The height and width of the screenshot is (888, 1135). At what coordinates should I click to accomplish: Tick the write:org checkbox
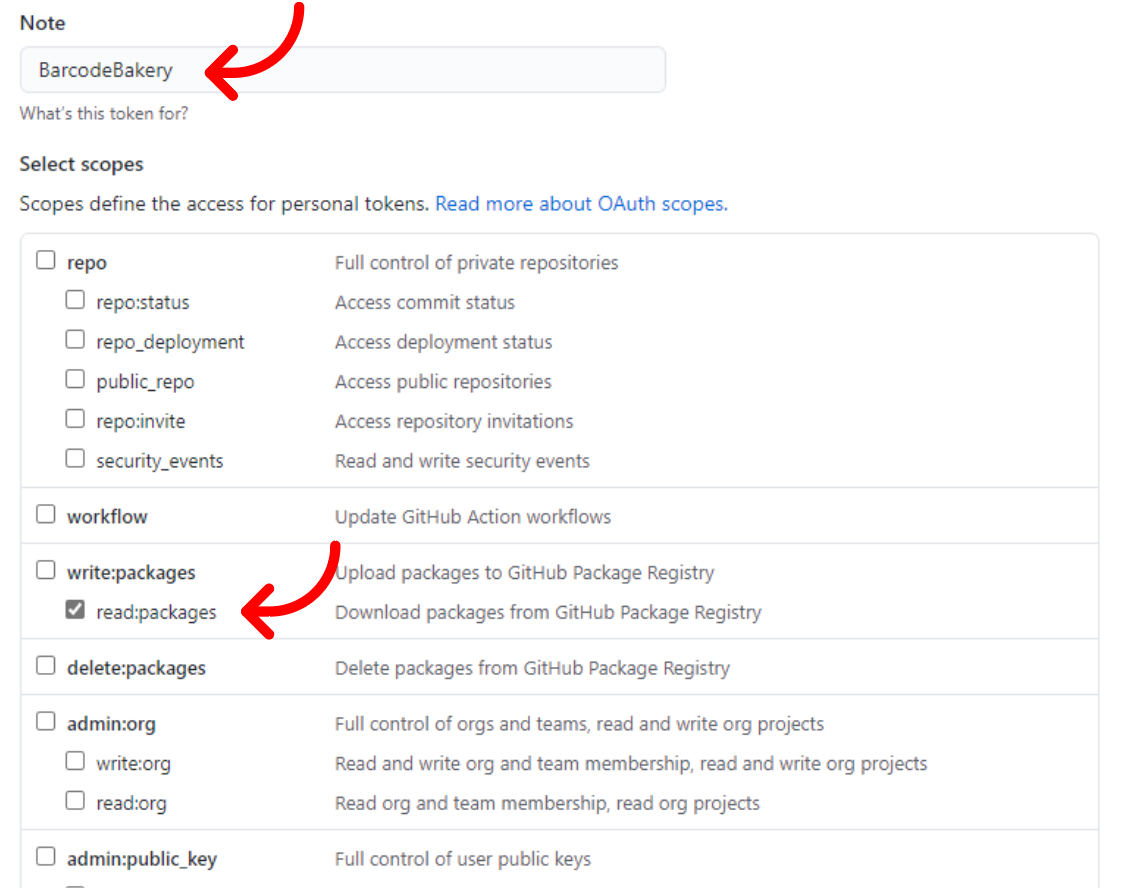pos(75,761)
